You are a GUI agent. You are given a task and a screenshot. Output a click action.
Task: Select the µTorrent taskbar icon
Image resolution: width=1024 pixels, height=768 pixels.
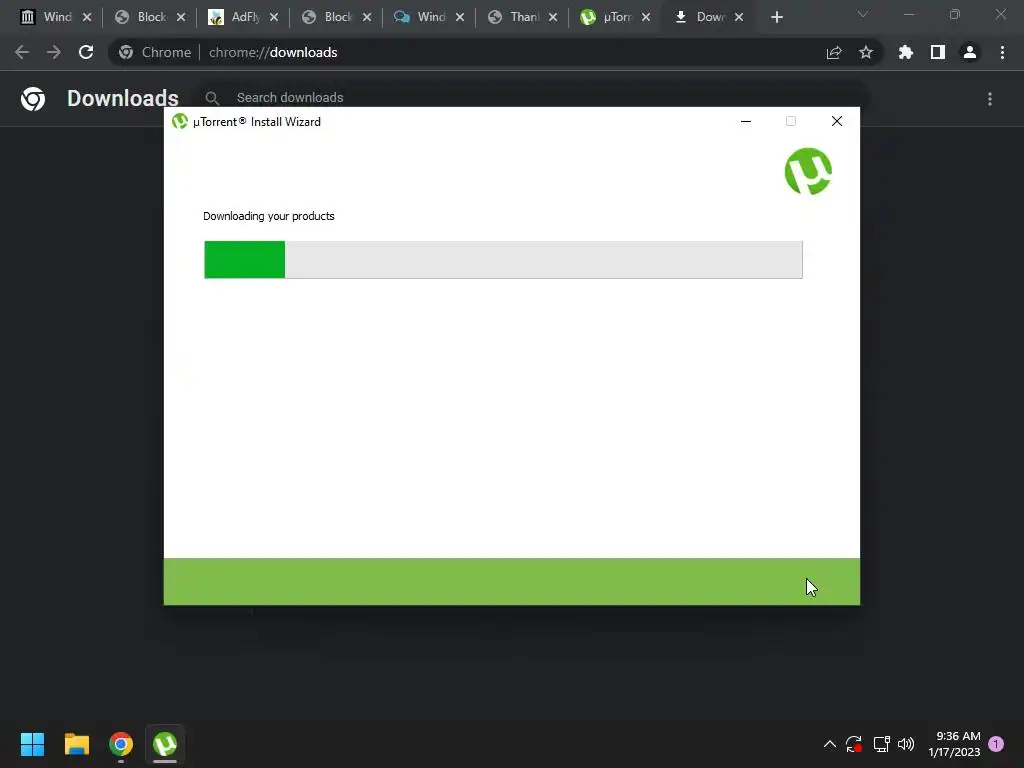[x=165, y=744]
